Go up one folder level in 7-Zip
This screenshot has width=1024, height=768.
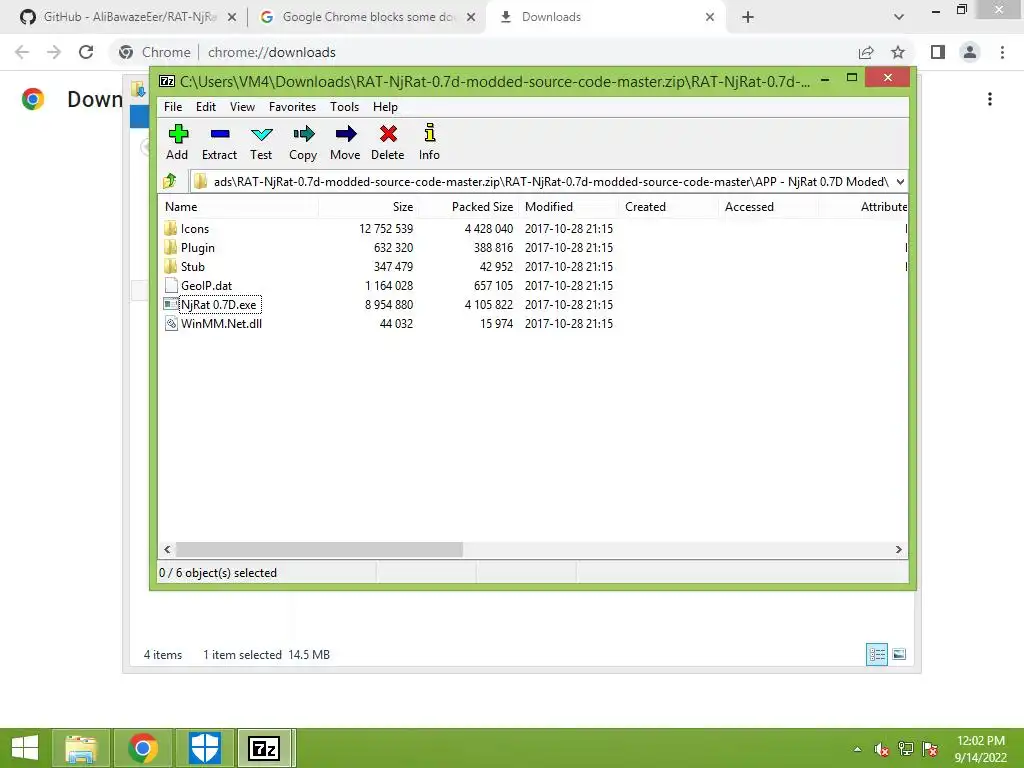pyautogui.click(x=170, y=181)
